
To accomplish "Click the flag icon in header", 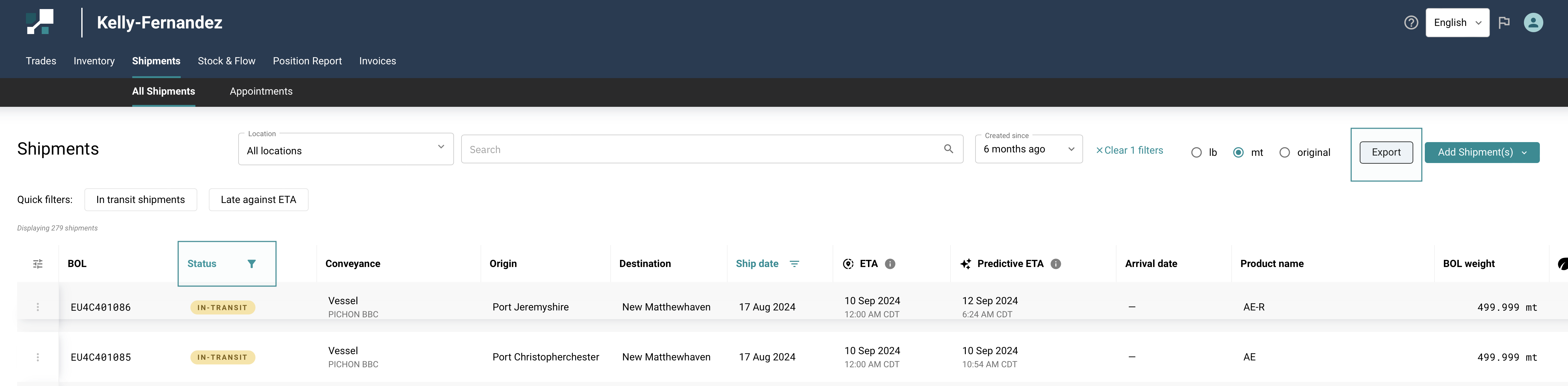I will (x=1504, y=22).
